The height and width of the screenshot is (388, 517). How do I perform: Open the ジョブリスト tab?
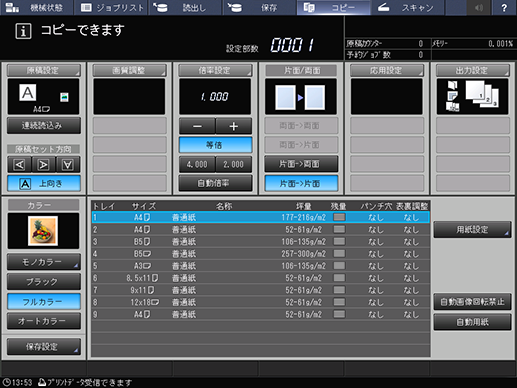point(112,7)
